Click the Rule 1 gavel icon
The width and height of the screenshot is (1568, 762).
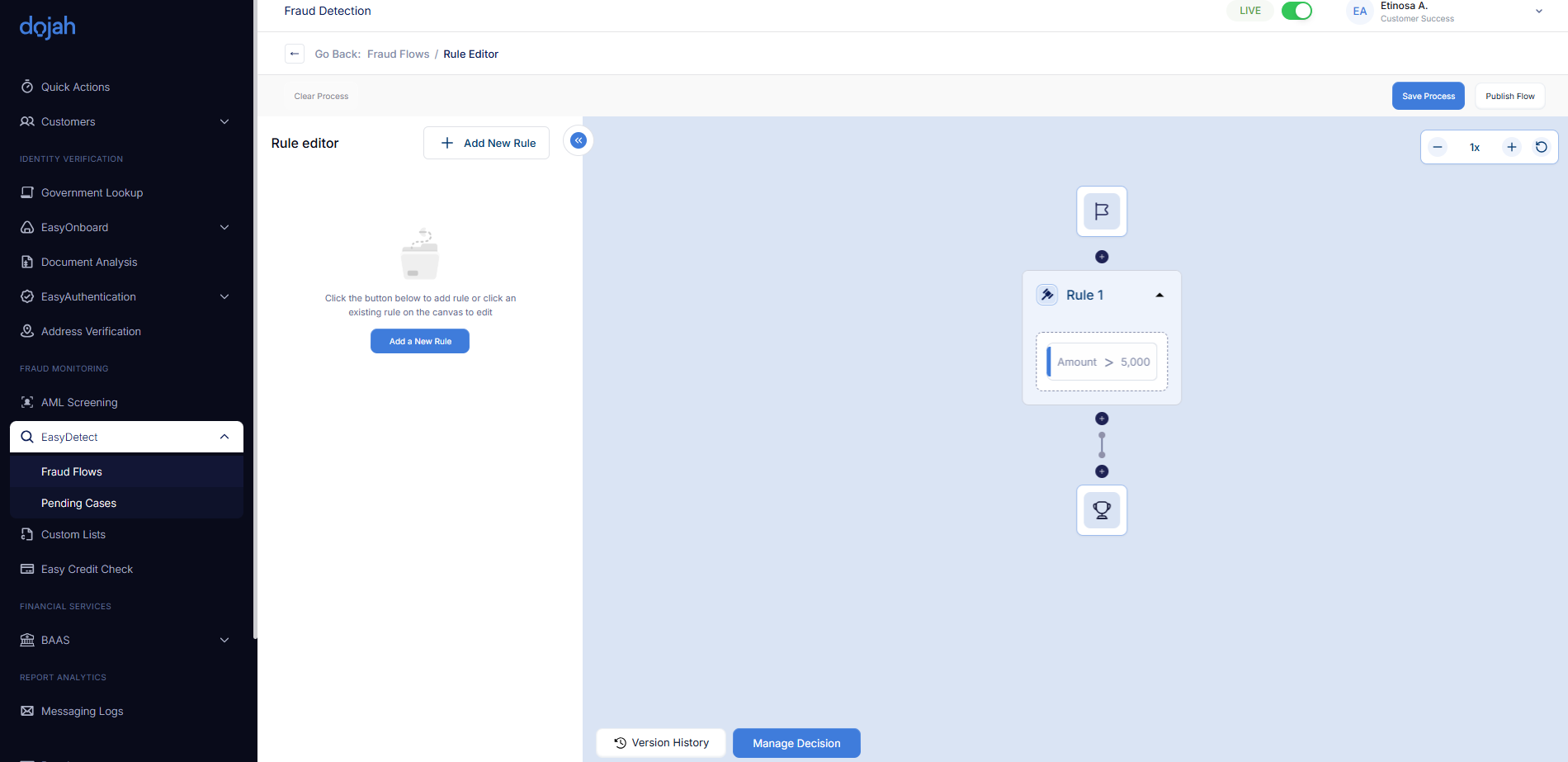[1047, 295]
